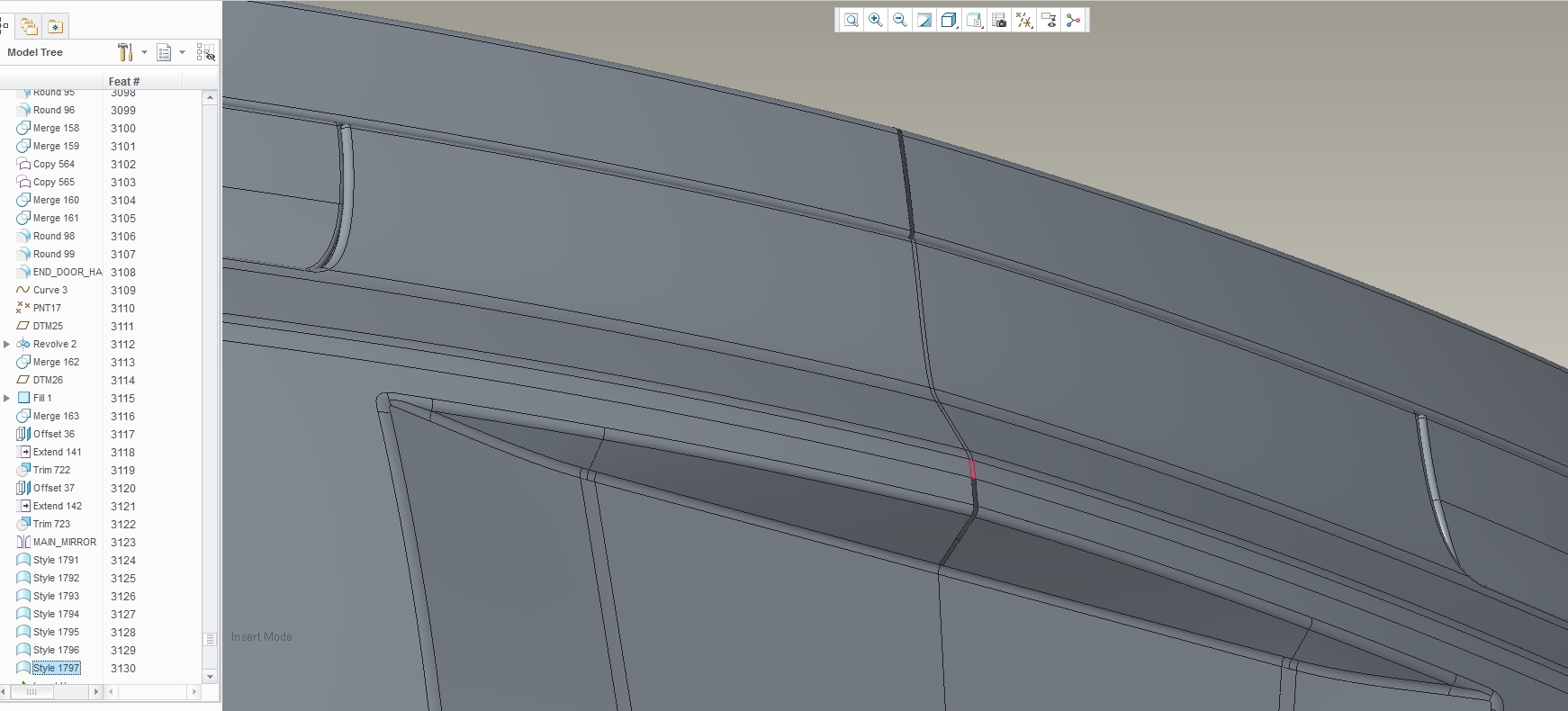Select Style 1792 feature
The image size is (1568, 711).
(x=56, y=578)
